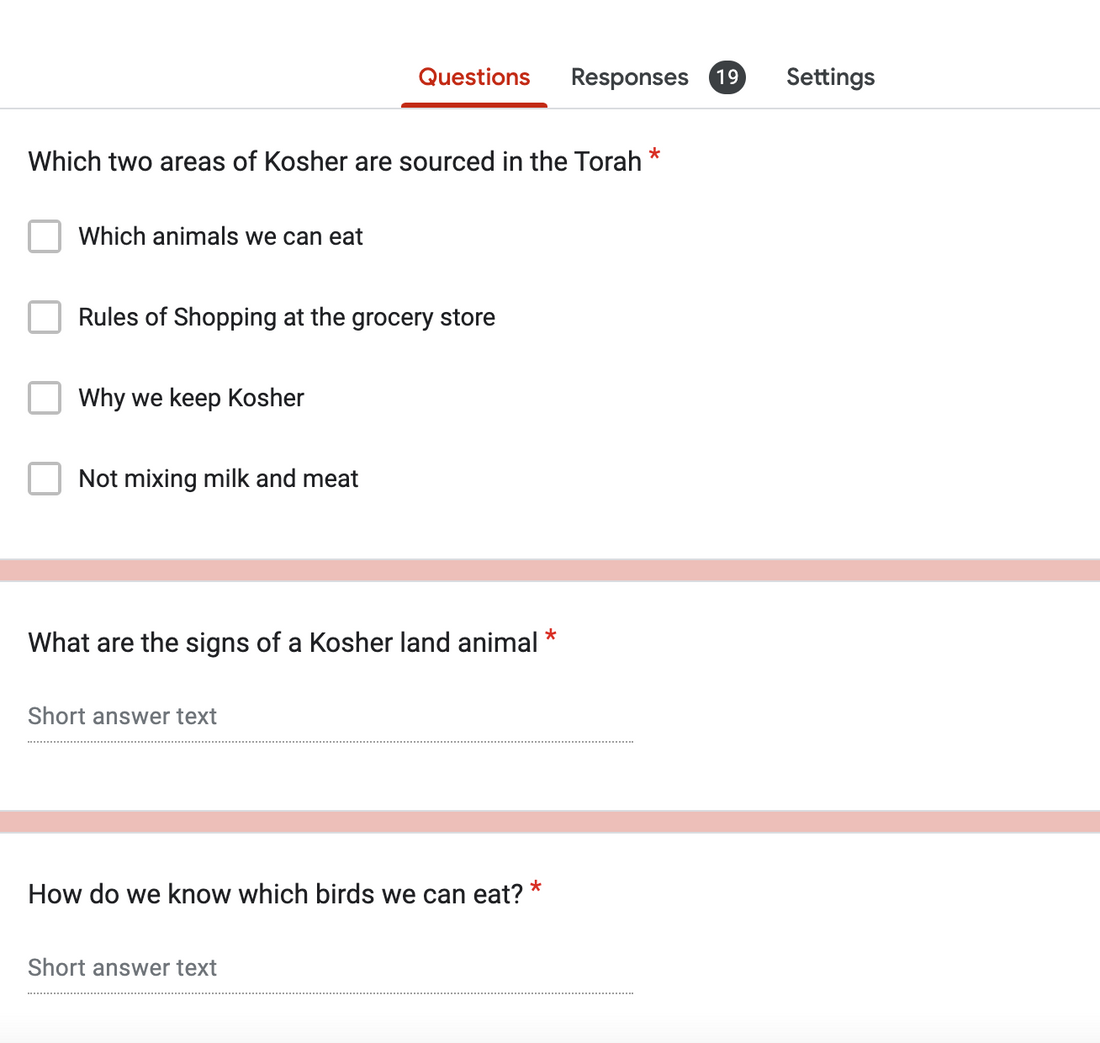Tick the "Rules of Shopping" checkbox
The height and width of the screenshot is (1043, 1100).
pos(44,317)
